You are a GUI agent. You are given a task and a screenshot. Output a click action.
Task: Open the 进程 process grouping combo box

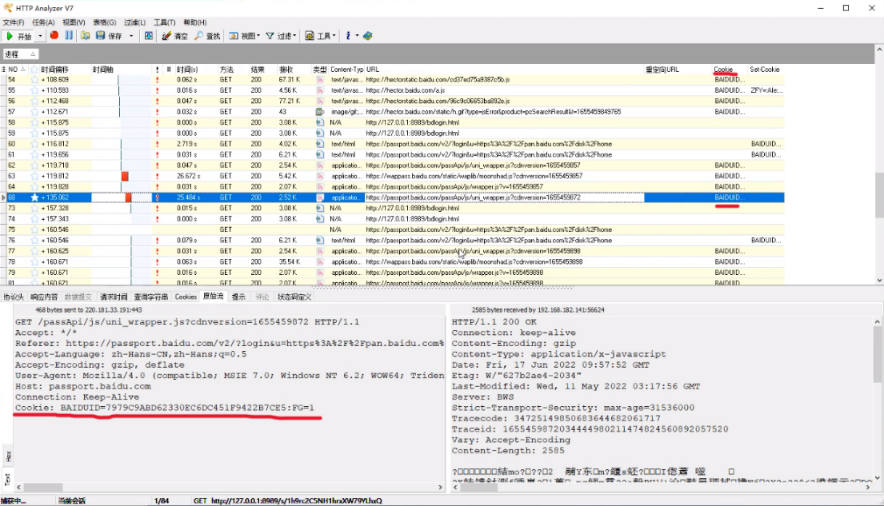coord(20,54)
